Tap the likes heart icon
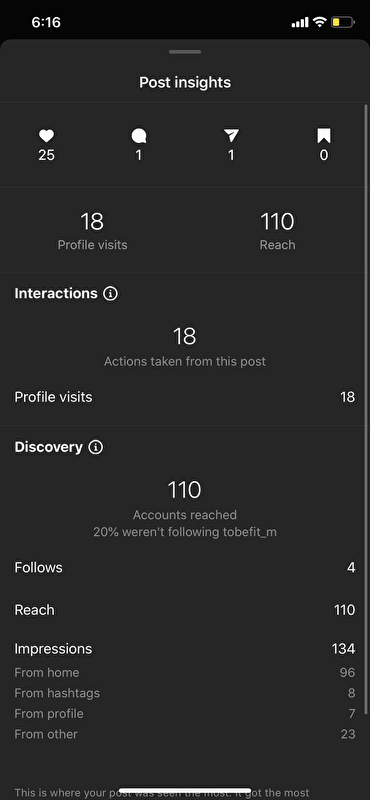 (x=46, y=136)
